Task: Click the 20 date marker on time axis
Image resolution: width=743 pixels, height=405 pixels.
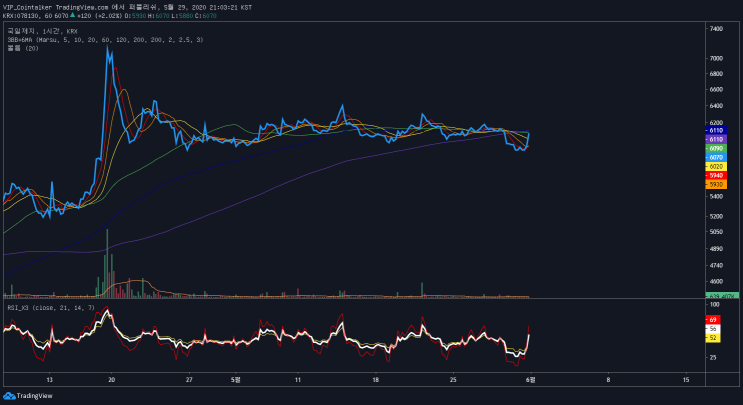Action: [111, 379]
